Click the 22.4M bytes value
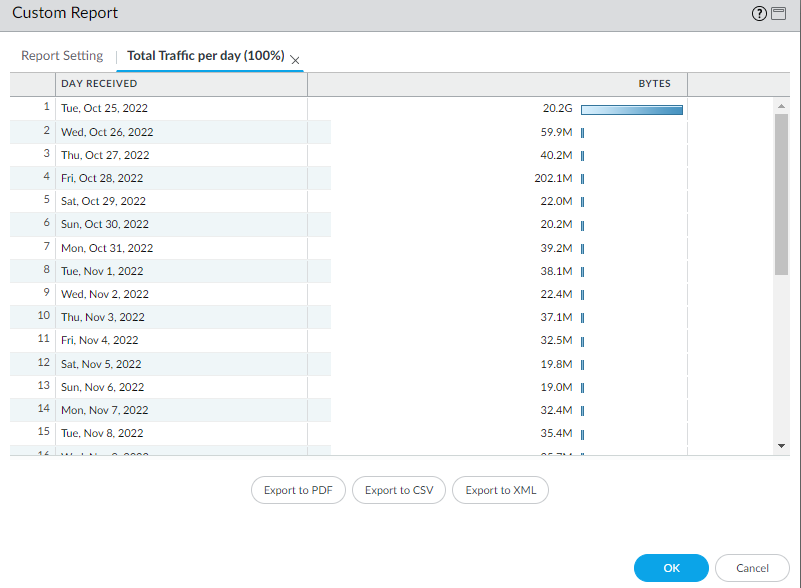The height and width of the screenshot is (588, 801). (x=556, y=294)
